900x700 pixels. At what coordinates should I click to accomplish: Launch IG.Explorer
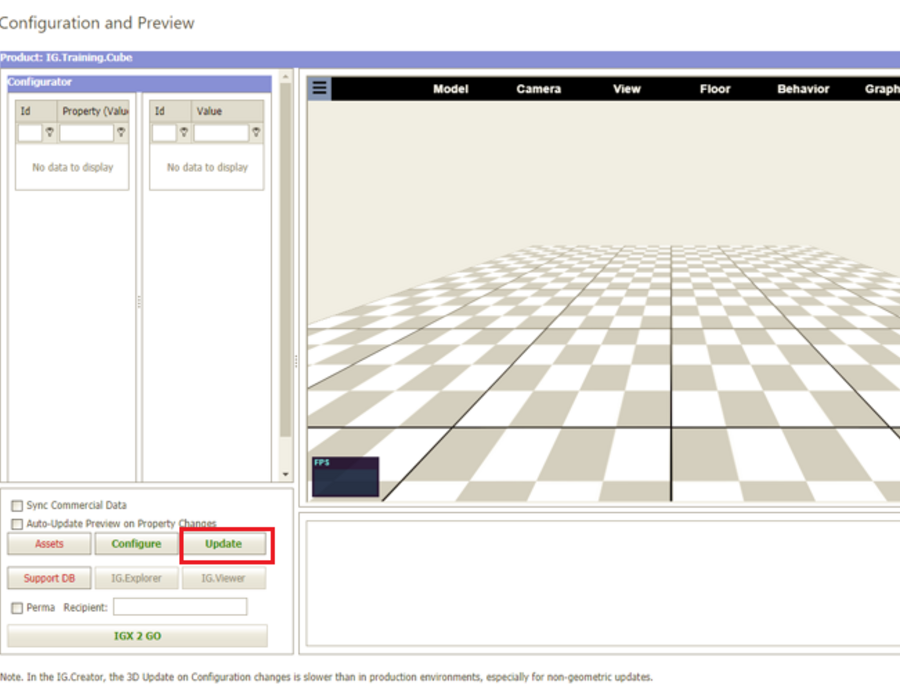point(136,578)
